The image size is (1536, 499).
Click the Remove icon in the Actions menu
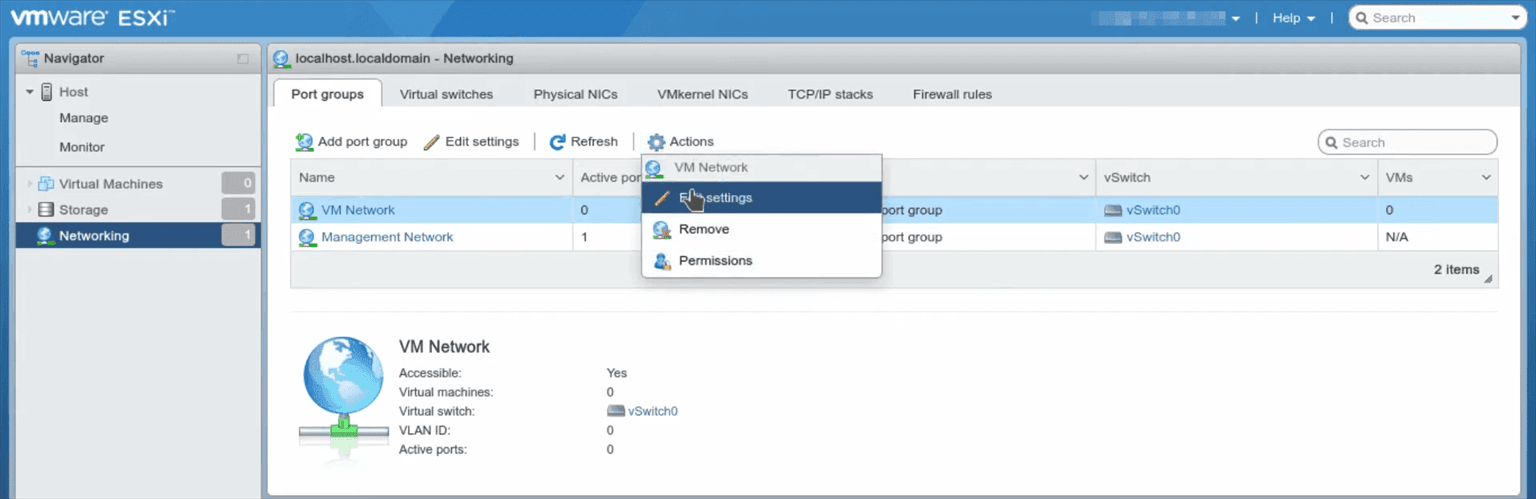662,230
